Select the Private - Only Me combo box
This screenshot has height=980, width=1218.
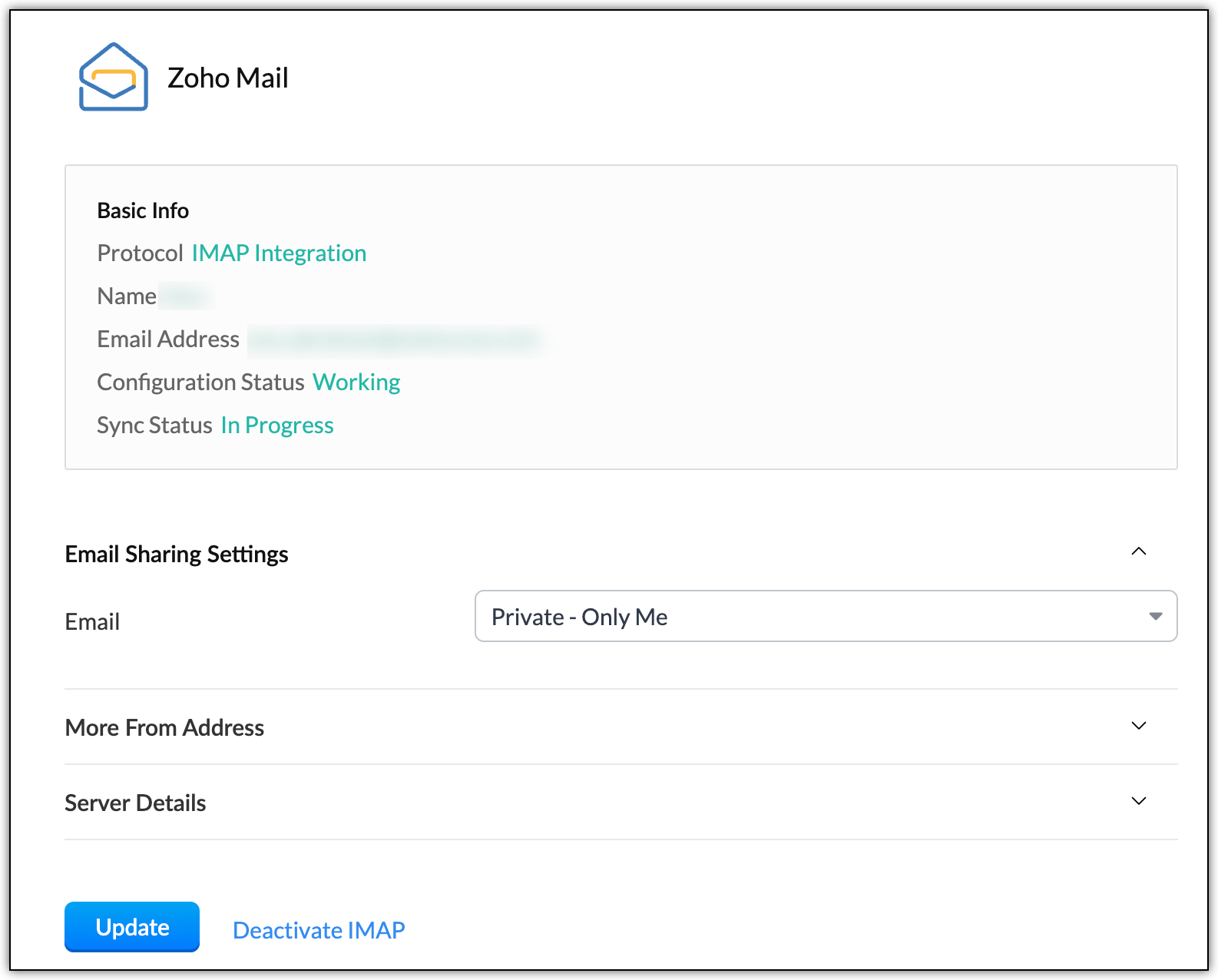point(826,616)
